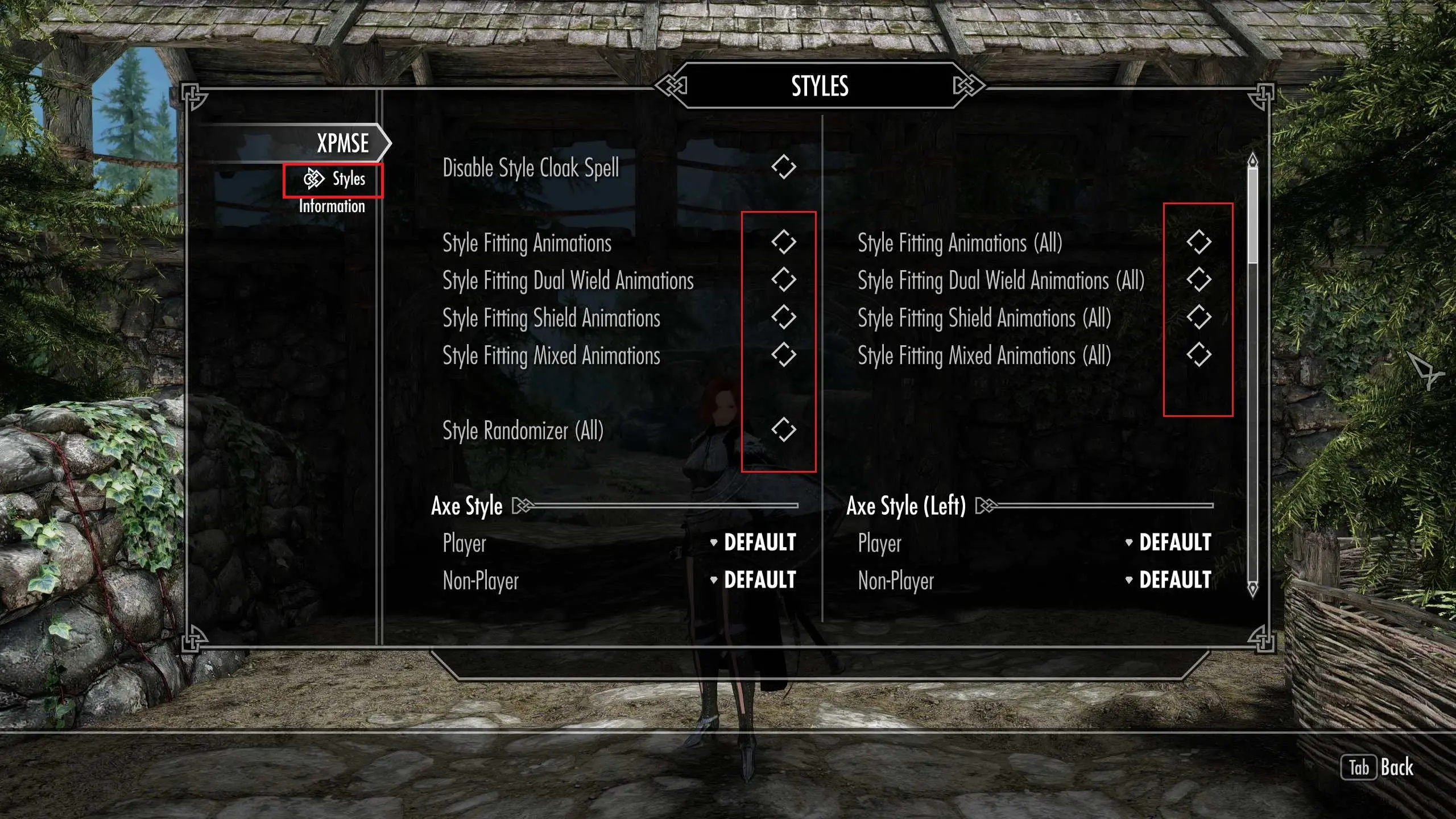
Task: Click Style Fitting Animations toggle diamond
Action: pos(783,242)
